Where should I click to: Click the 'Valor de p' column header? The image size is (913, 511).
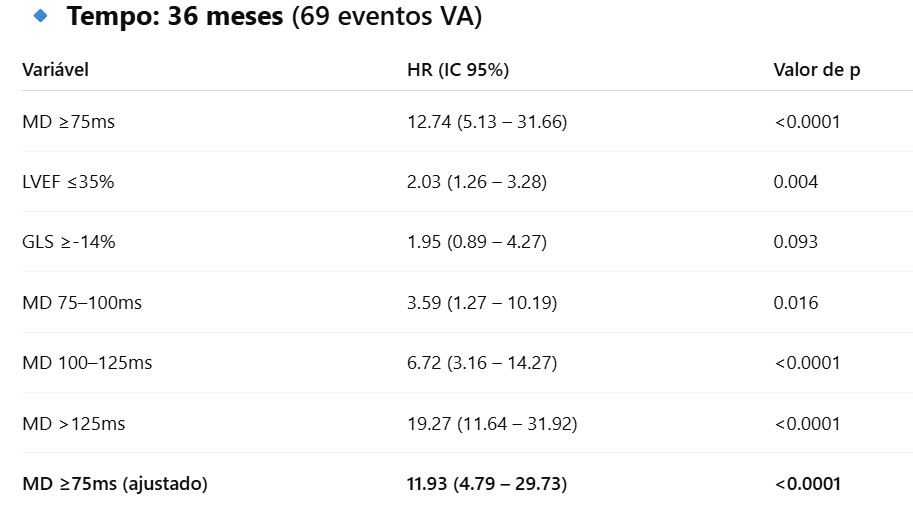[816, 70]
